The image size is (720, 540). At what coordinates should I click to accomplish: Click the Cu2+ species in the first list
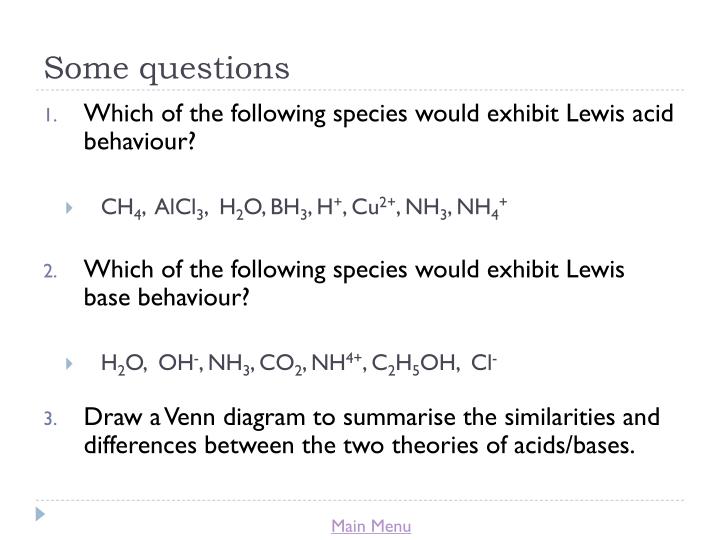[373, 207]
